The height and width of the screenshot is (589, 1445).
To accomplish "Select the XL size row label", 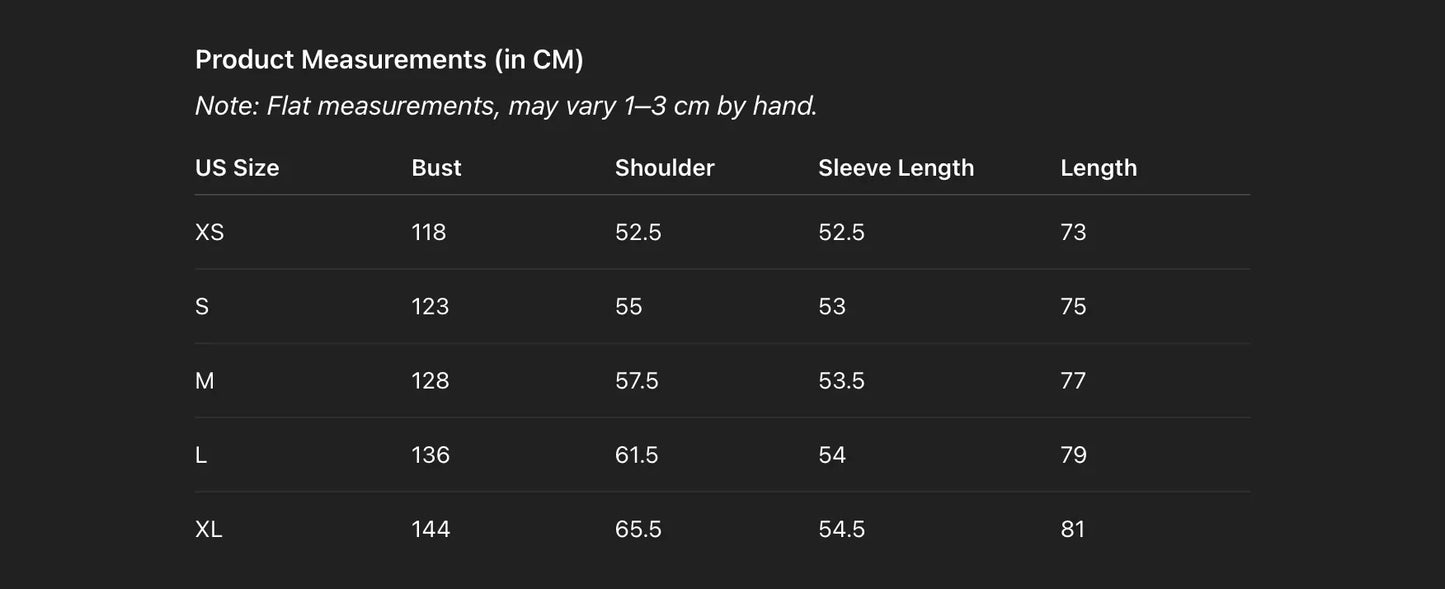I will point(209,529).
